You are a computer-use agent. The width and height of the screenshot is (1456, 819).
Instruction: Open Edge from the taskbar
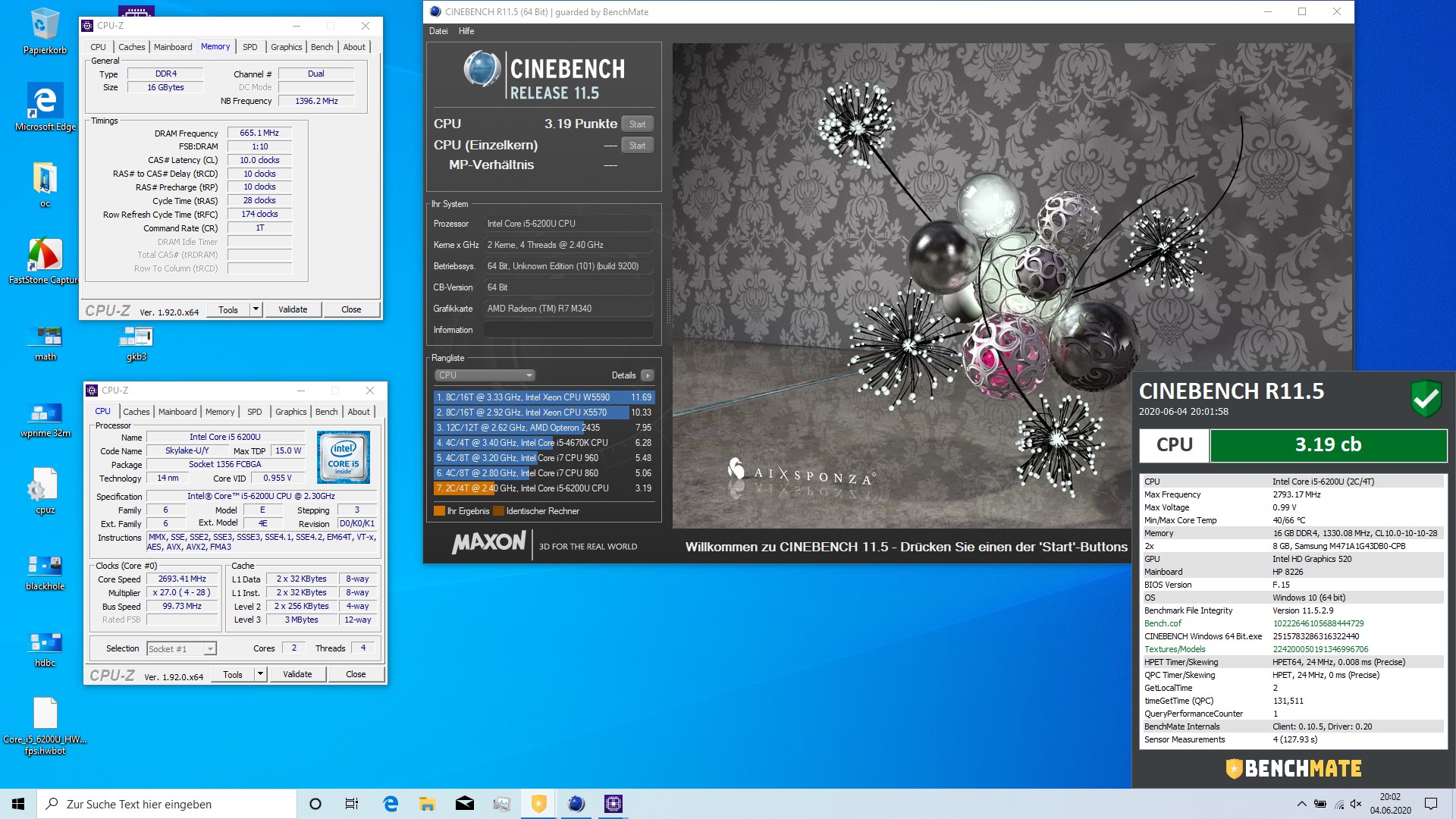click(391, 804)
